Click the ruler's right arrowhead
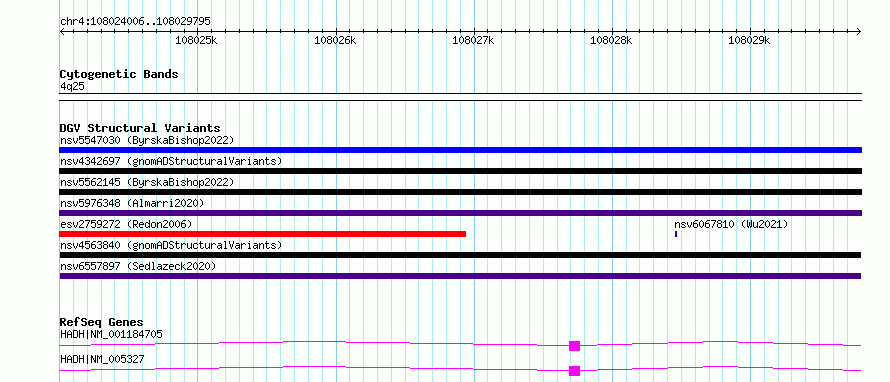The width and height of the screenshot is (890, 382). 859,32
